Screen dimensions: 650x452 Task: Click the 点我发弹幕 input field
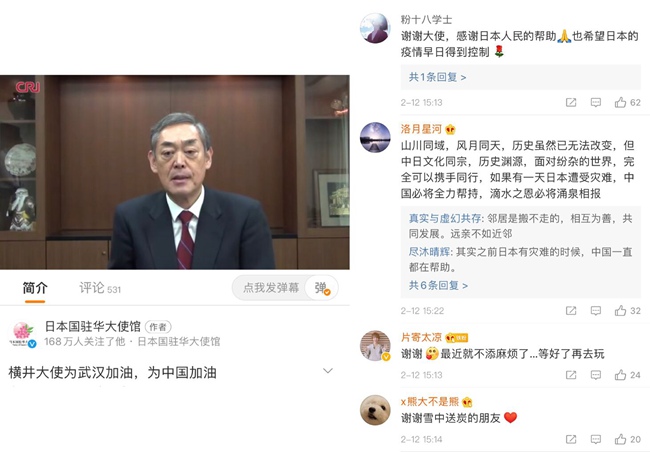point(271,288)
